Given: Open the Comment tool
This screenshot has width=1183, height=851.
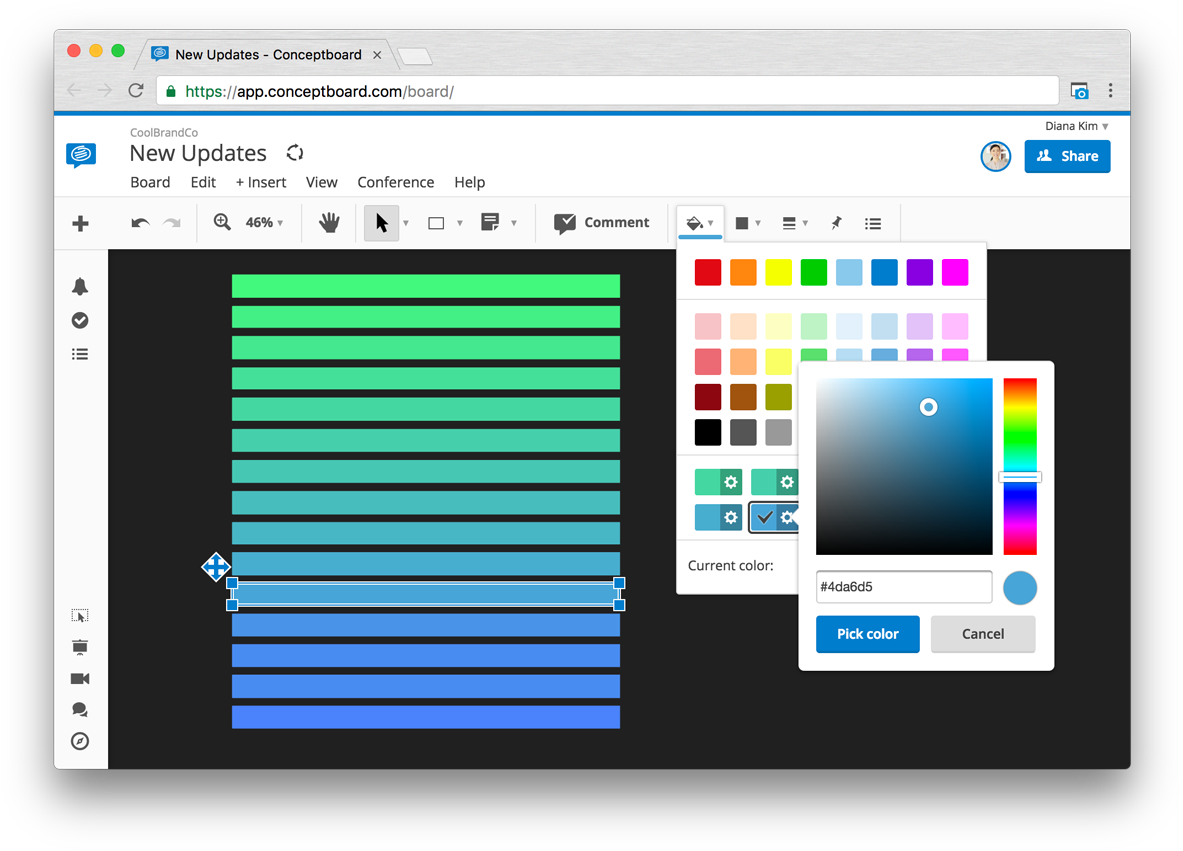Looking at the screenshot, I should [602, 222].
